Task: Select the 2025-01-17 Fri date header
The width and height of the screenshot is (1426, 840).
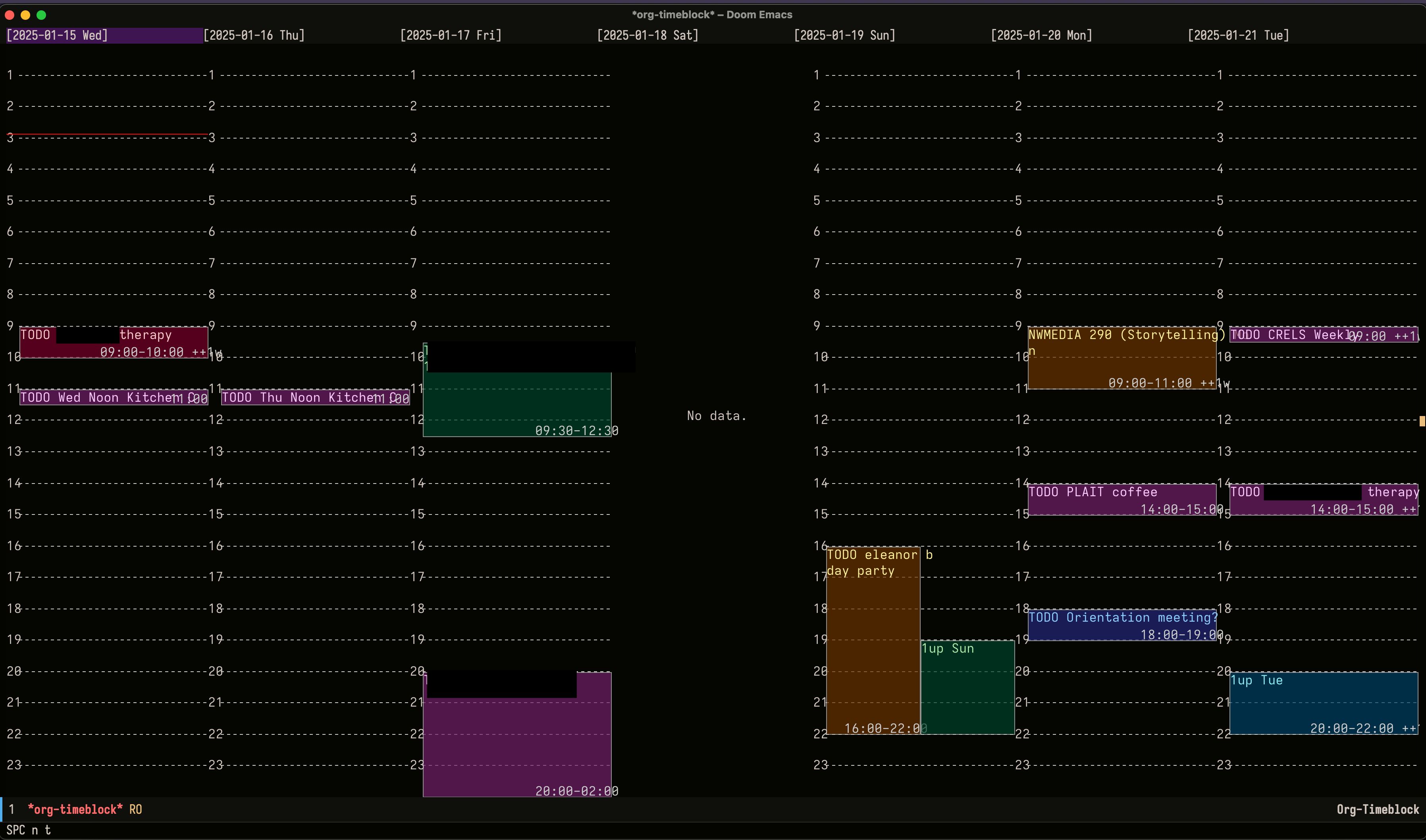Action: tap(451, 35)
